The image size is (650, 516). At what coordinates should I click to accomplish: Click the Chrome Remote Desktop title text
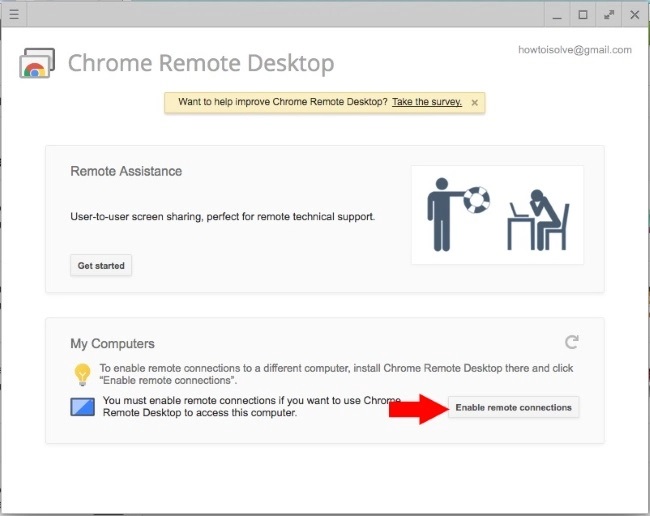click(x=201, y=63)
